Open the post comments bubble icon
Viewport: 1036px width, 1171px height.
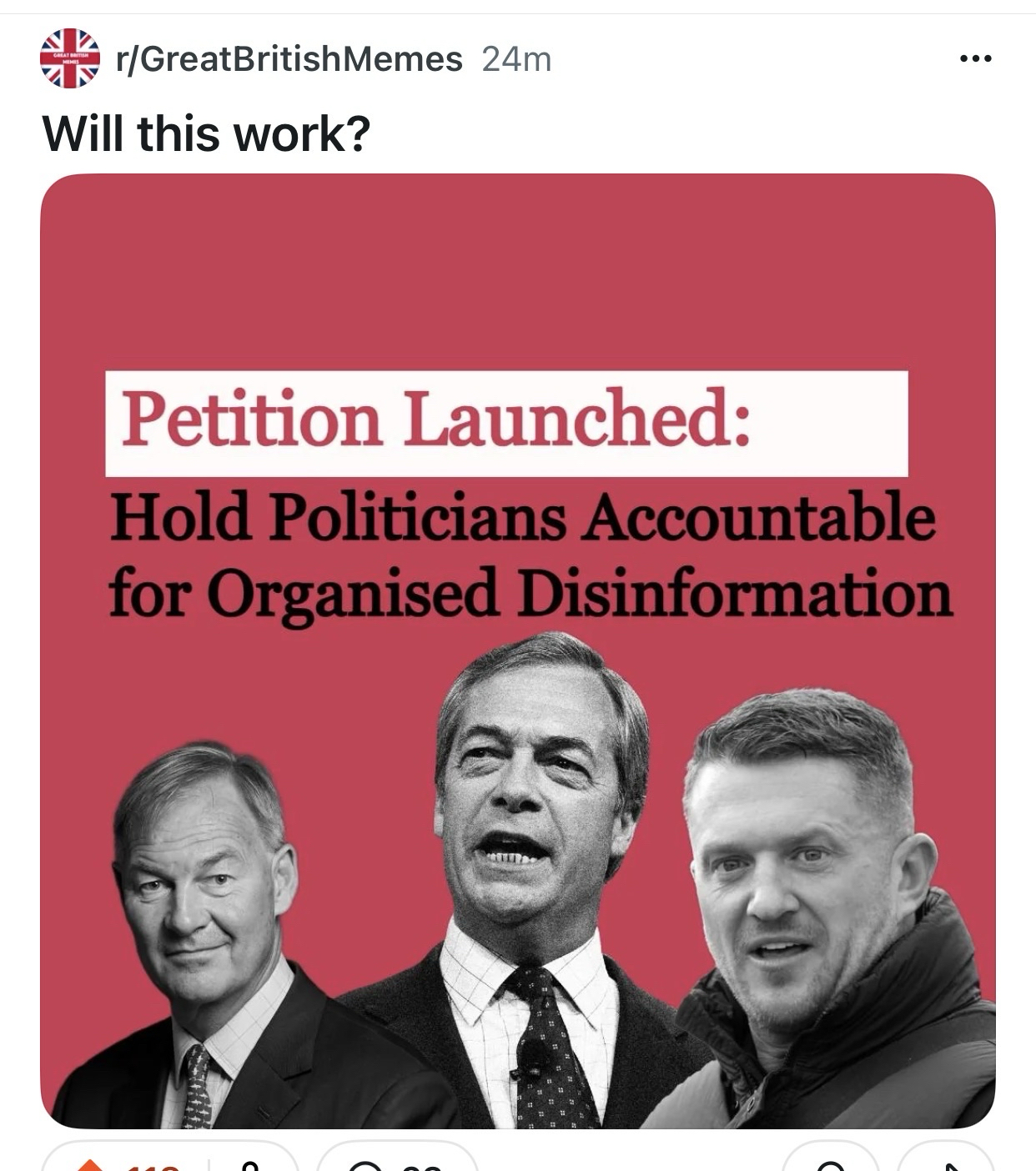coord(365,1166)
